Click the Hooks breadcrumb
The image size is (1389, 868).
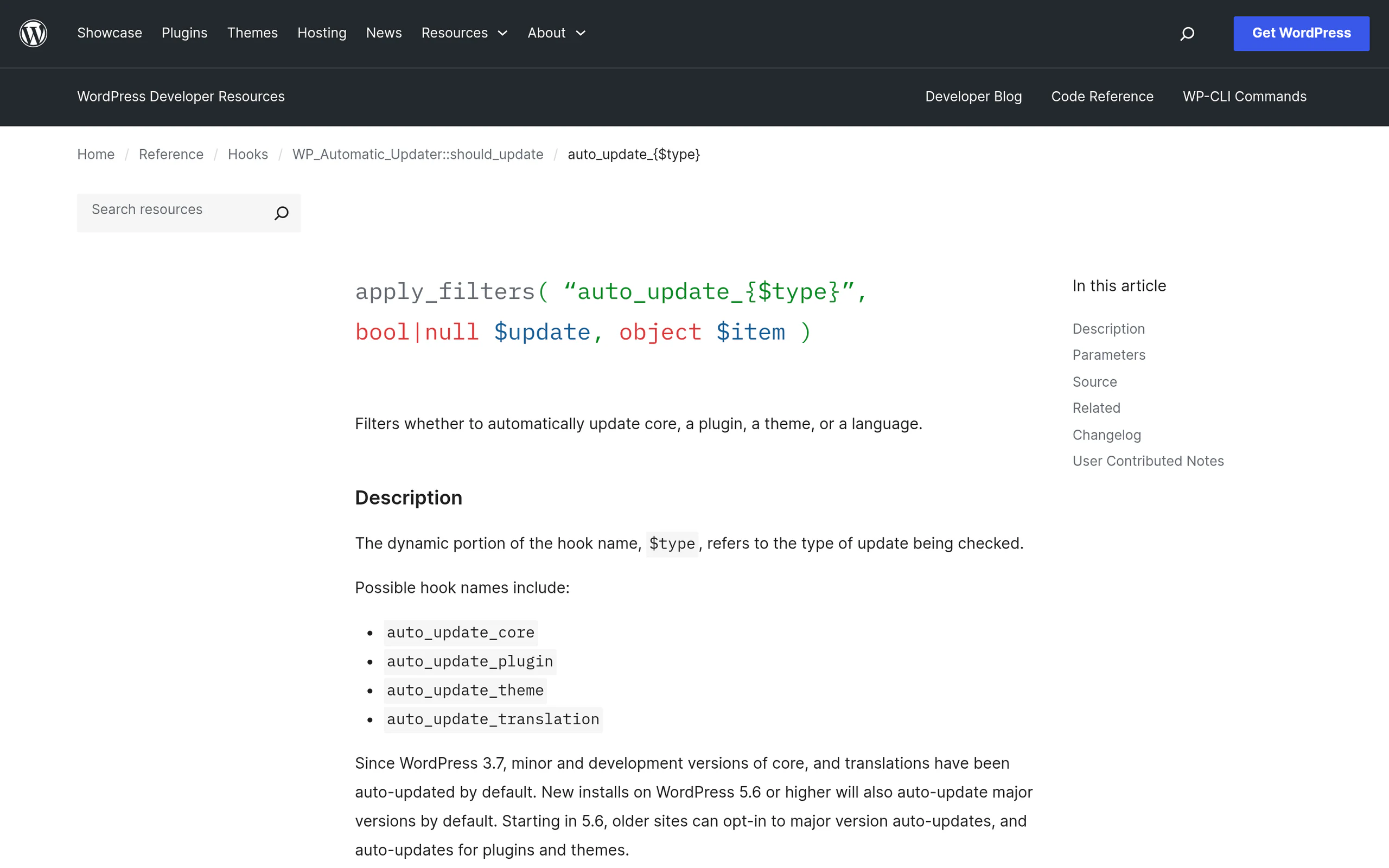click(x=248, y=155)
